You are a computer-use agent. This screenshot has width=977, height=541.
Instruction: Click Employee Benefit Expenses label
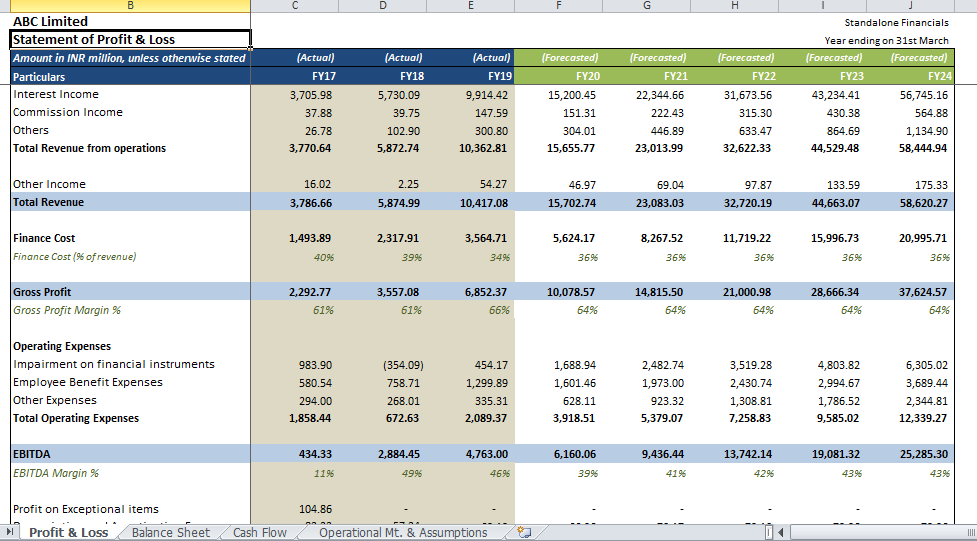click(x=88, y=382)
